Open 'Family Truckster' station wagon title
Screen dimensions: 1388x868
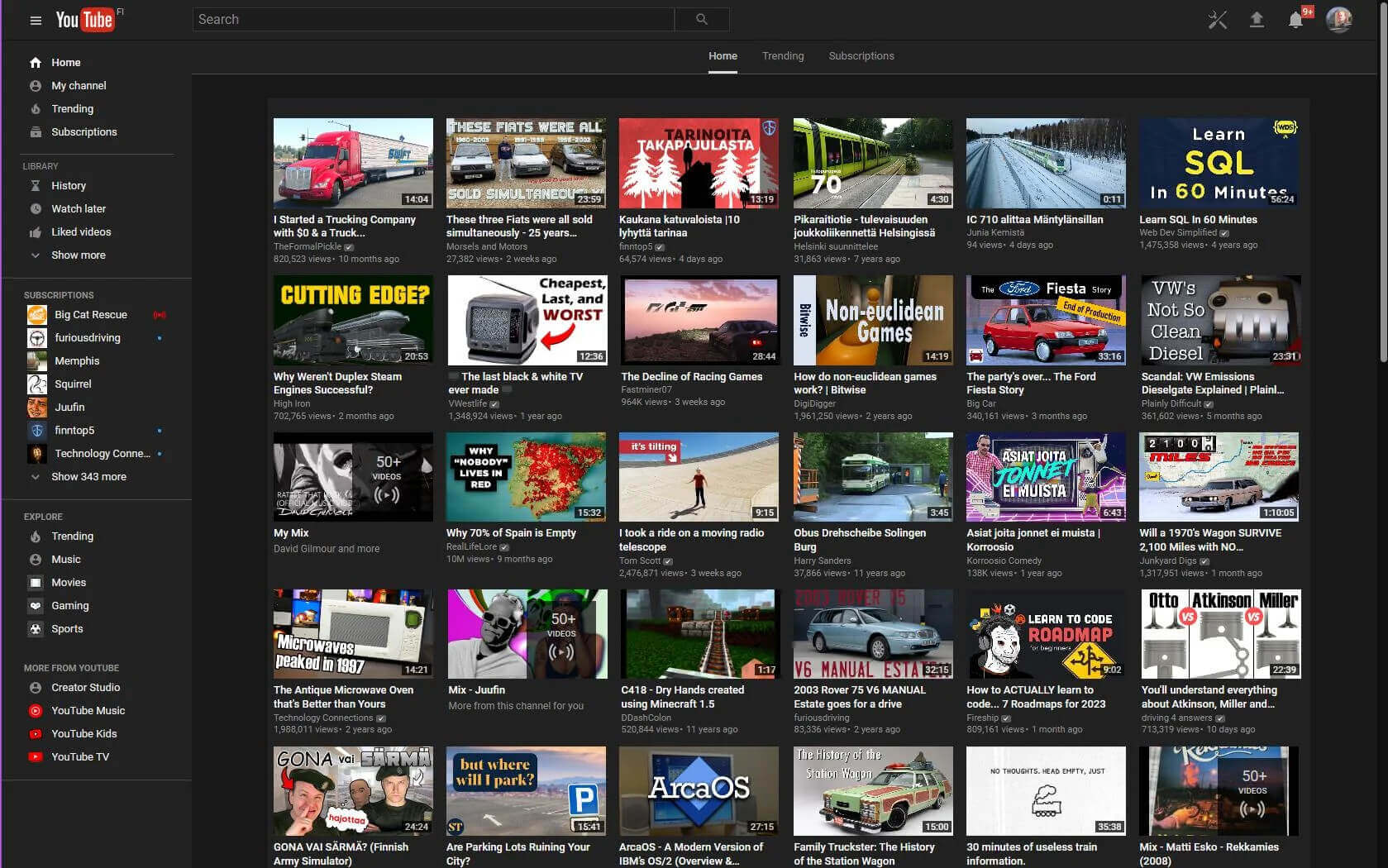(x=864, y=854)
